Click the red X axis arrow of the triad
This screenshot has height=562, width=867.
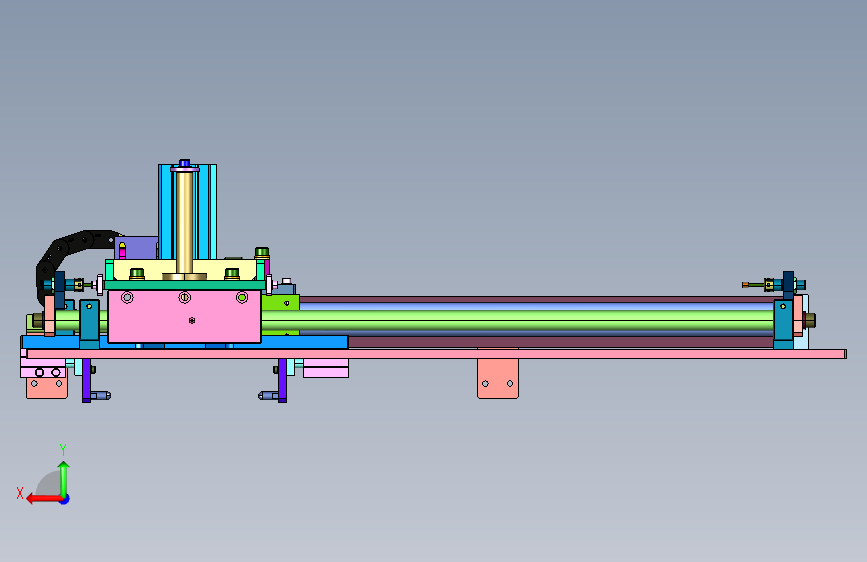(x=43, y=499)
